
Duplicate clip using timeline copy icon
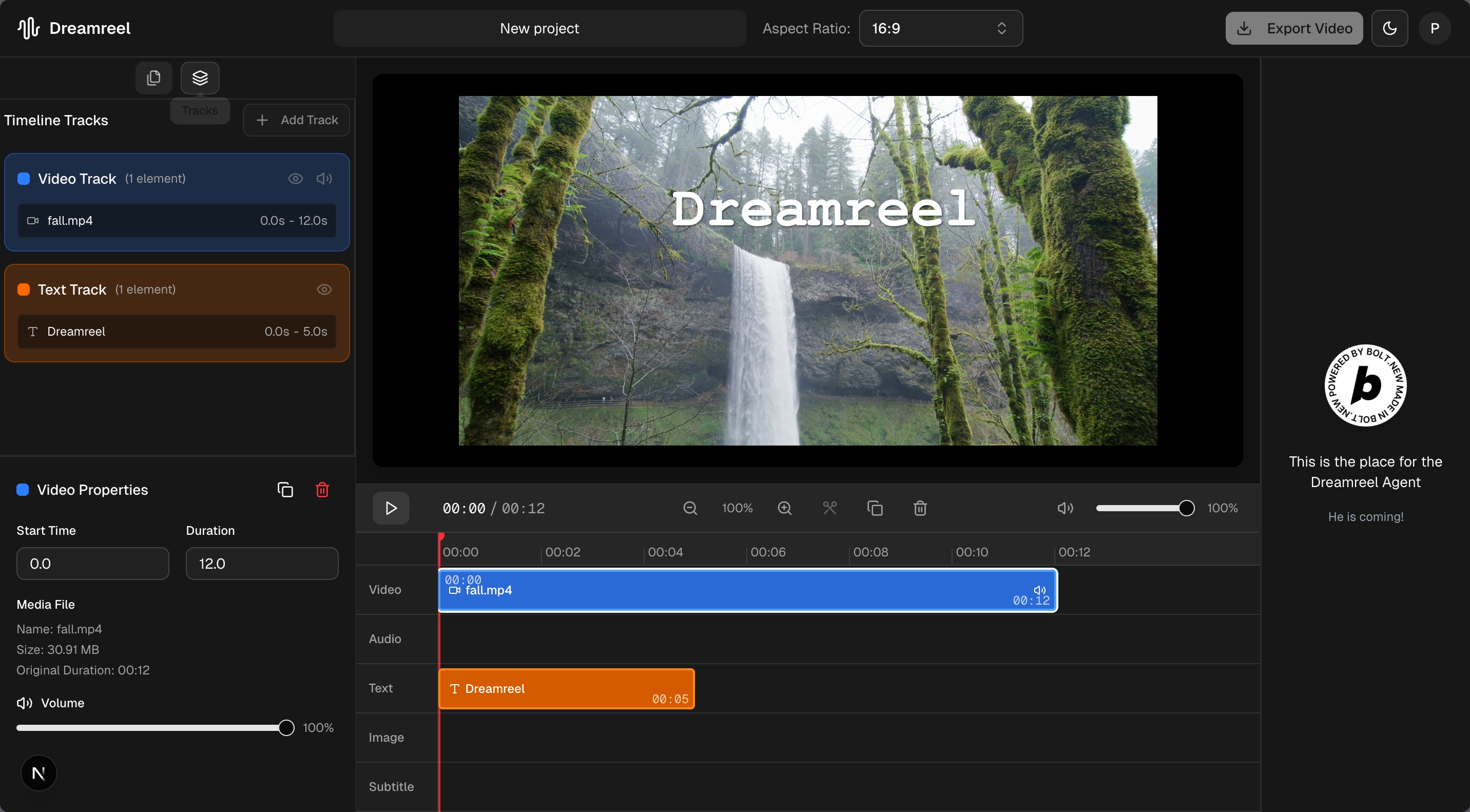(875, 508)
